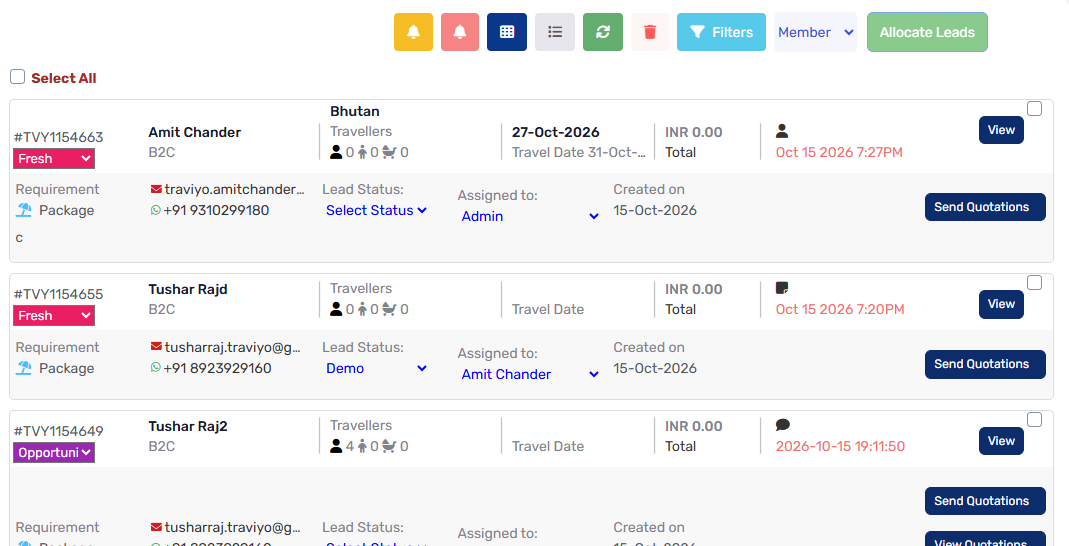Click timestamp Oct 15 2026 7:20PM
Viewport: 1069px width, 546px height.
[840, 309]
